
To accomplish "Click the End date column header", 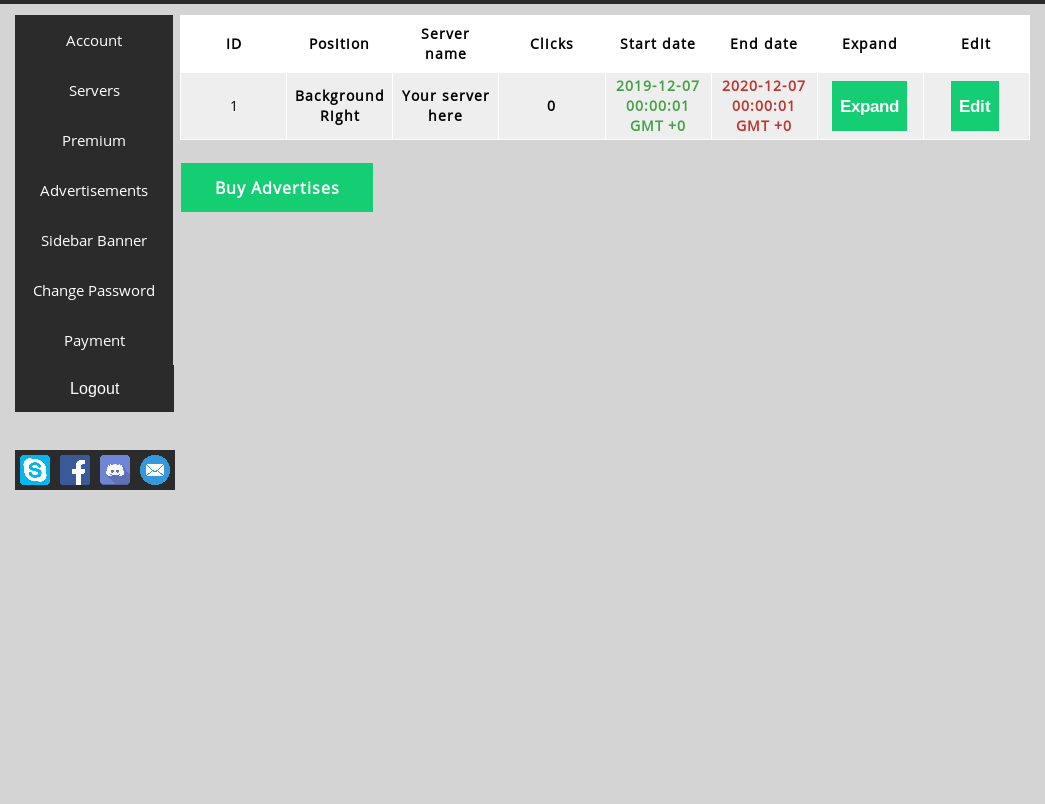I will pyautogui.click(x=764, y=44).
